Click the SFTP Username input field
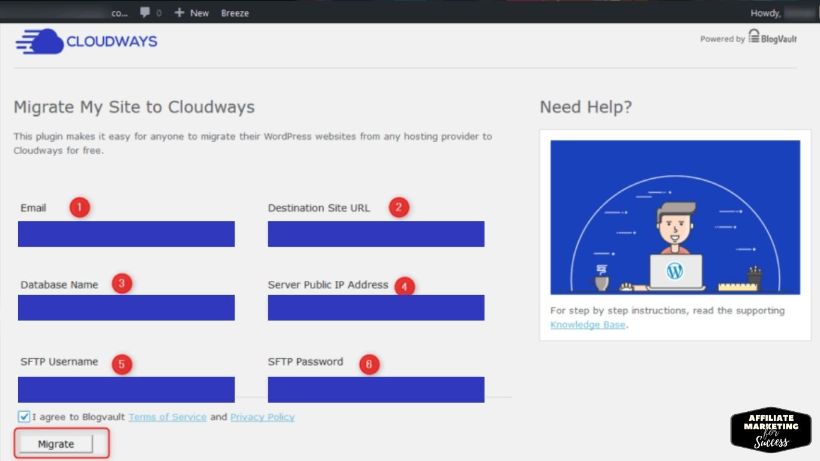Viewport: 820px width, 461px height. click(x=126, y=389)
